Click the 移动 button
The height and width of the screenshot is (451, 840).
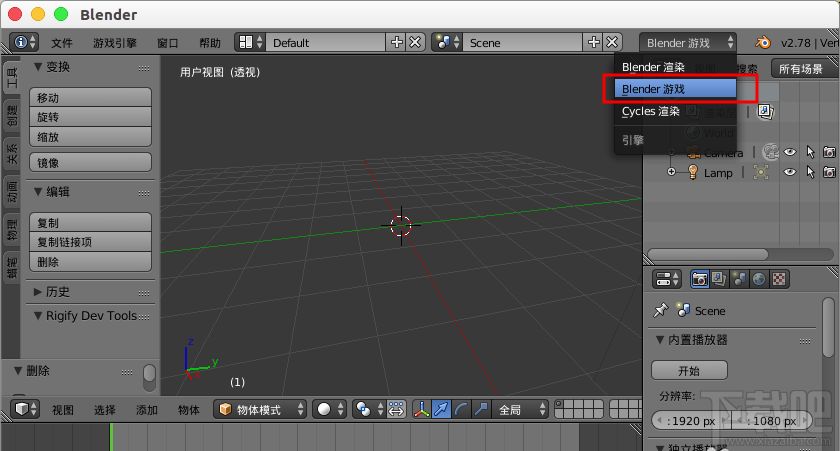[x=91, y=97]
